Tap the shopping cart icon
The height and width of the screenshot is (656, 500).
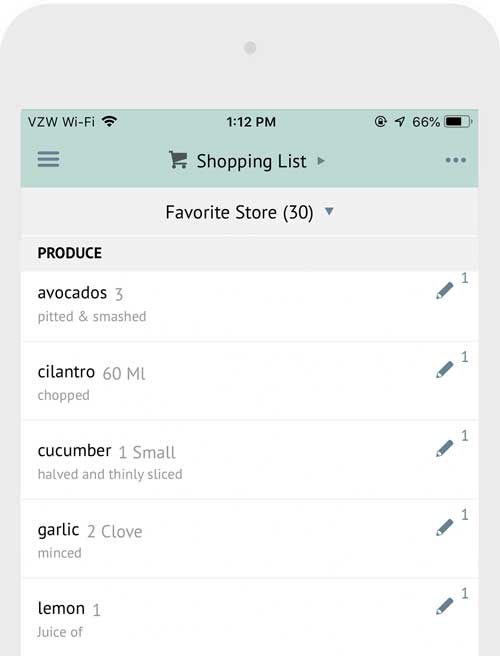pyautogui.click(x=178, y=160)
